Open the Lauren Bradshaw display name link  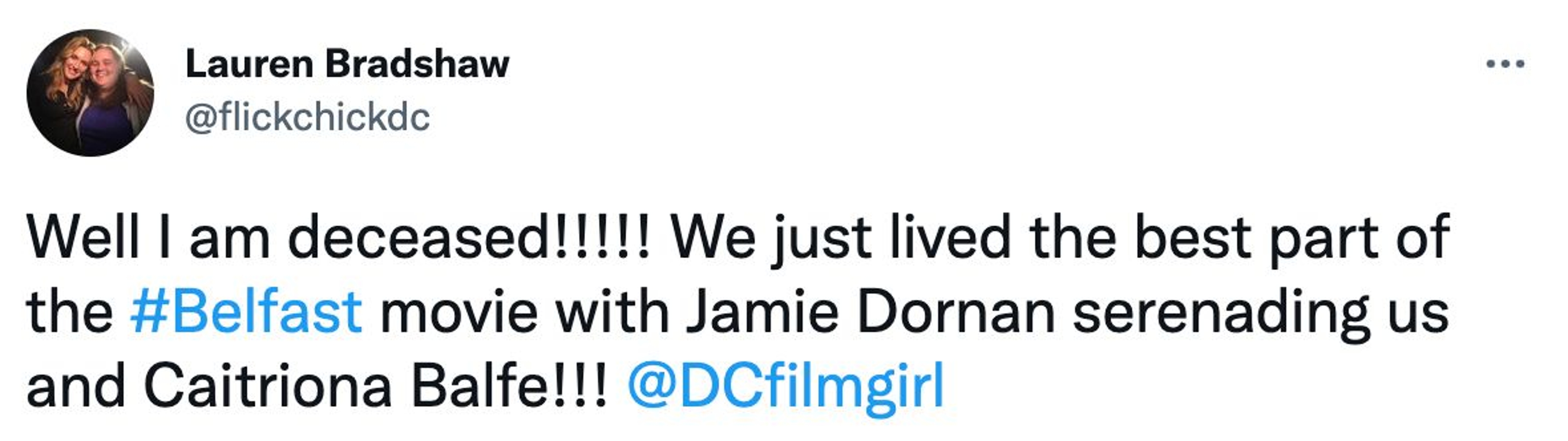[x=347, y=64]
